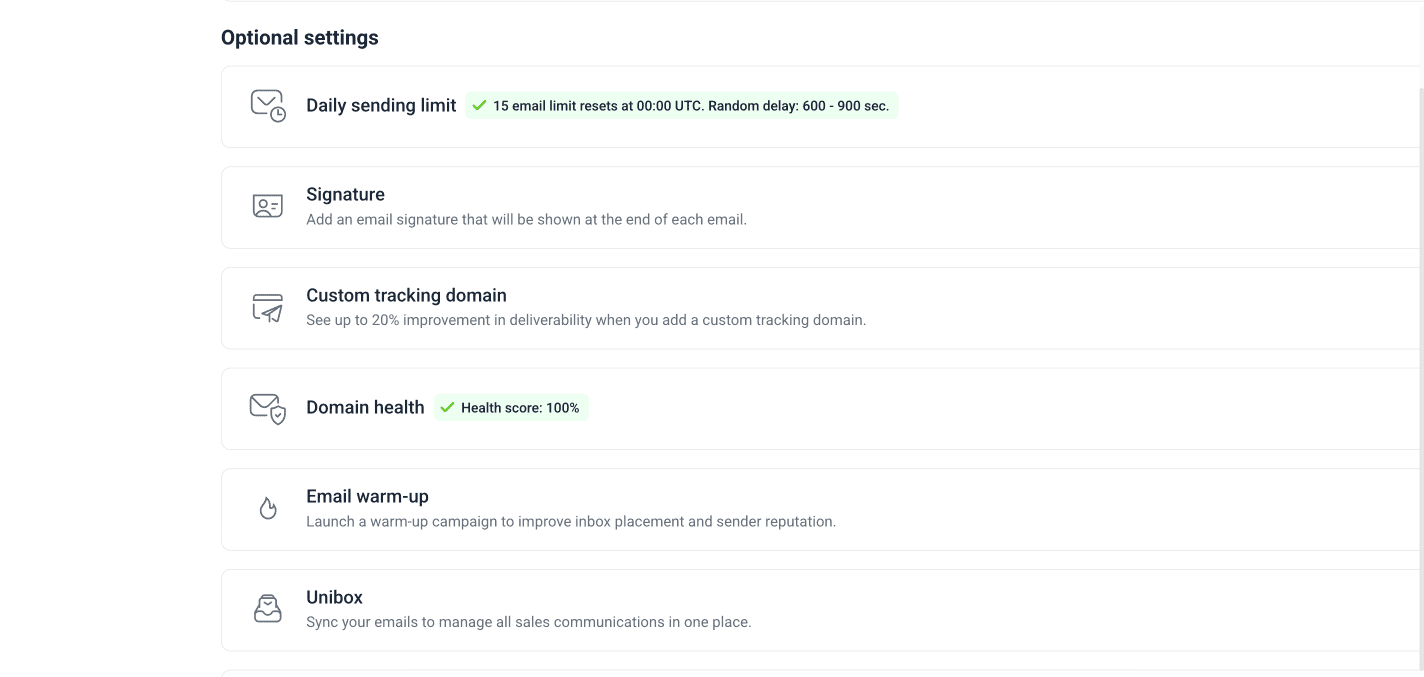1424x677 pixels.
Task: Click the Custom tracking domain icon
Action: (267, 308)
